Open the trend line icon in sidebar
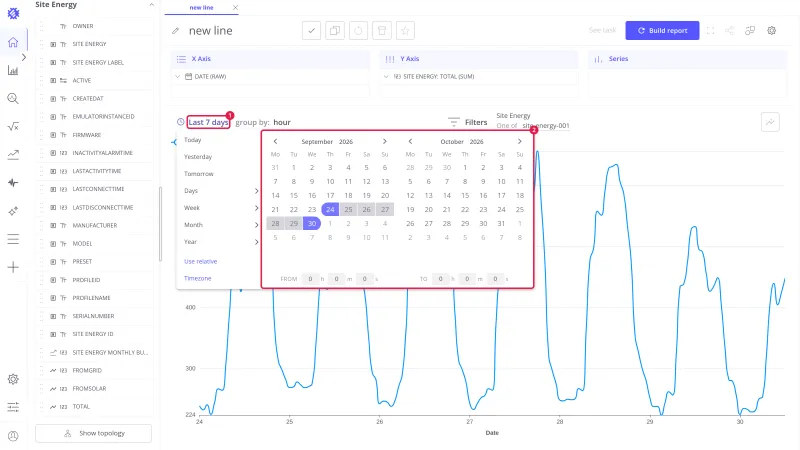800x450 pixels. click(x=13, y=155)
